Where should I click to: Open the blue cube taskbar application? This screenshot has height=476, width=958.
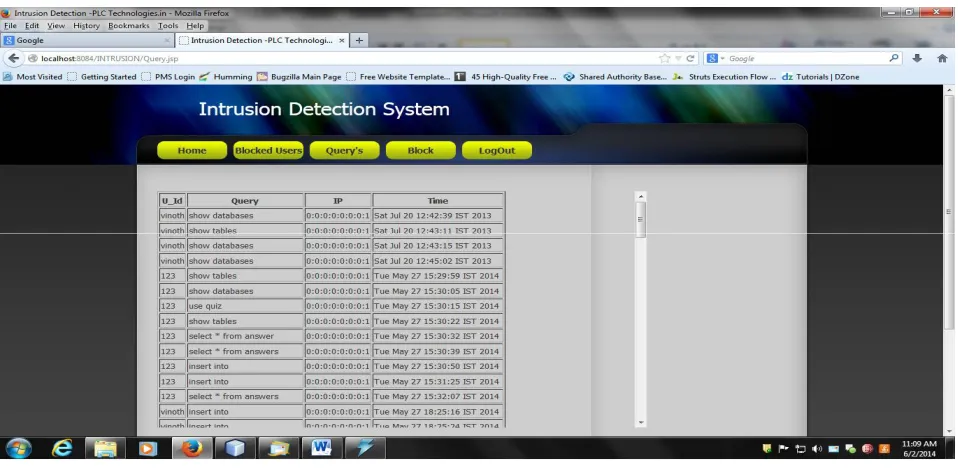click(x=235, y=449)
